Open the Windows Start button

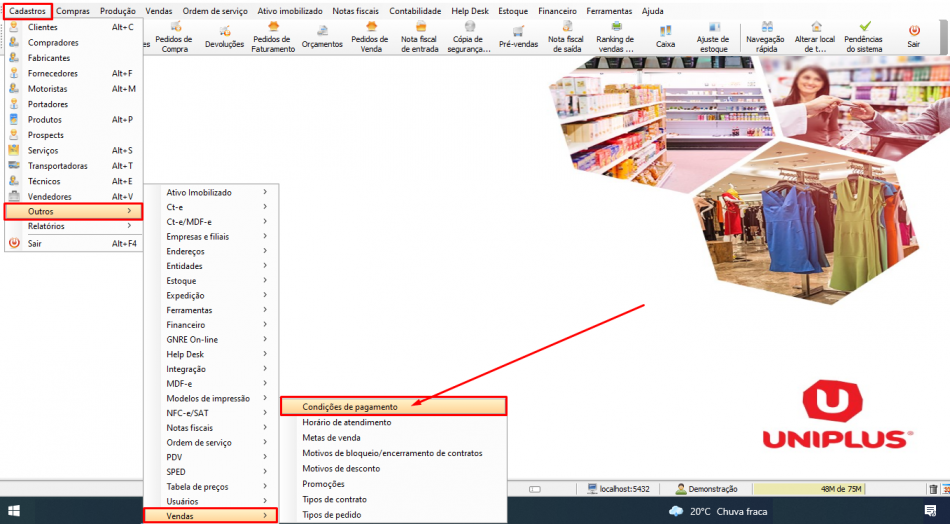tap(14, 511)
